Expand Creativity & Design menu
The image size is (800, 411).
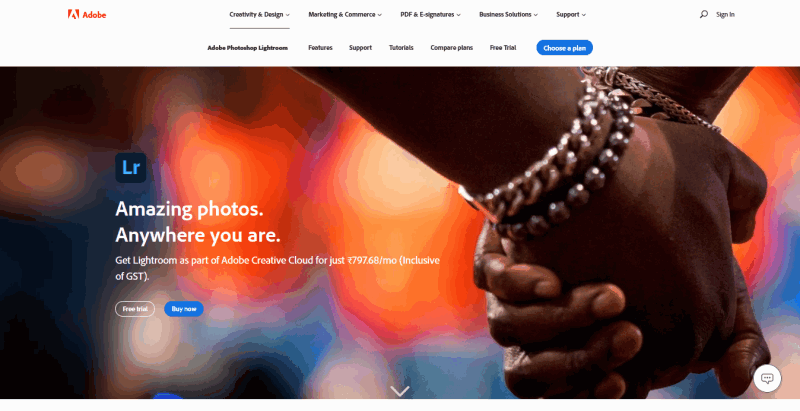pos(259,15)
